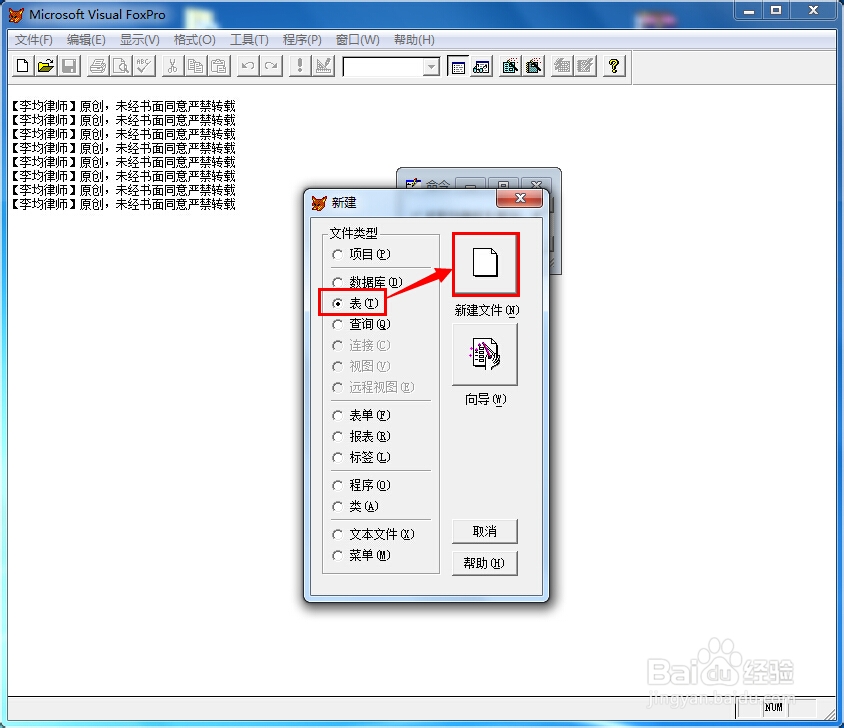844x728 pixels.
Task: Click the NUM indicator in status bar
Action: point(773,707)
